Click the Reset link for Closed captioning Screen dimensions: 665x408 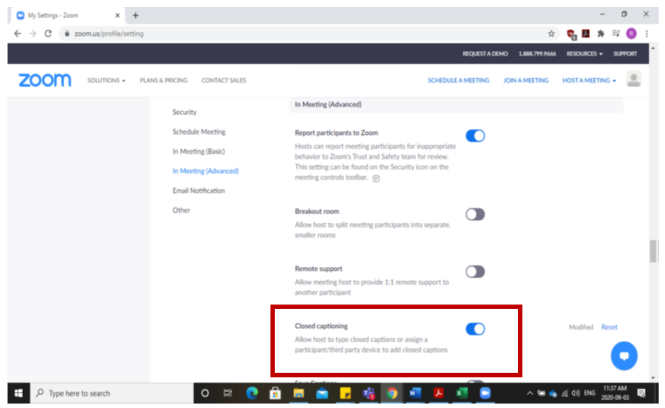pos(609,327)
